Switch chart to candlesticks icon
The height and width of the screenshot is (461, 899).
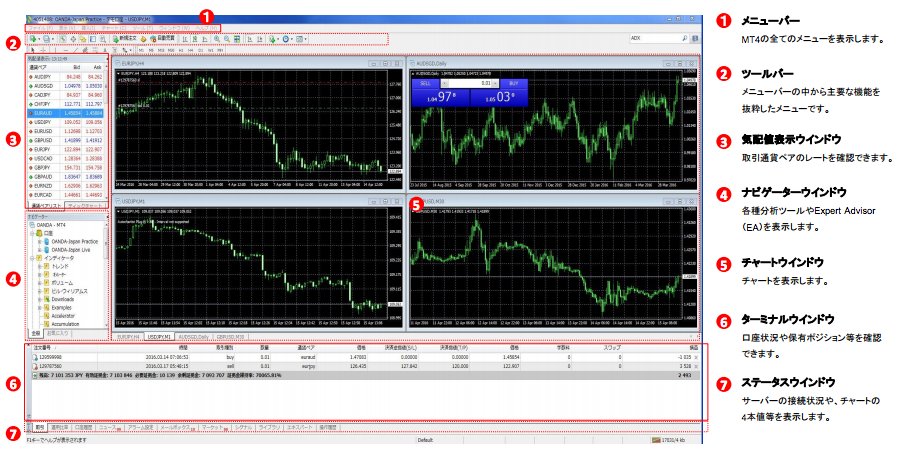click(194, 39)
